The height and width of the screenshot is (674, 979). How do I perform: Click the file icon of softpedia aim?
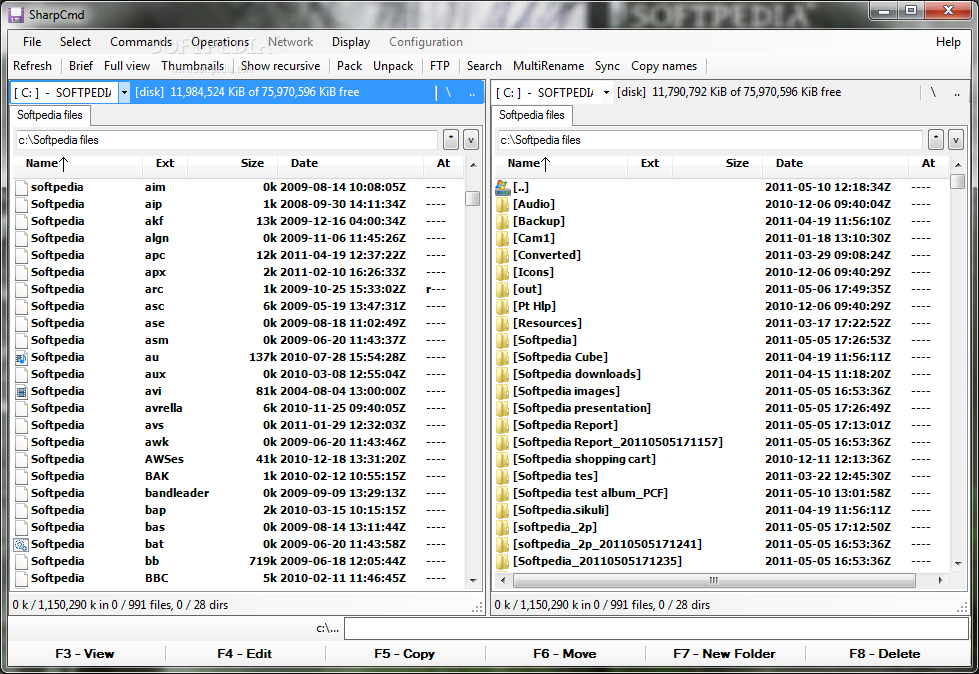21,187
